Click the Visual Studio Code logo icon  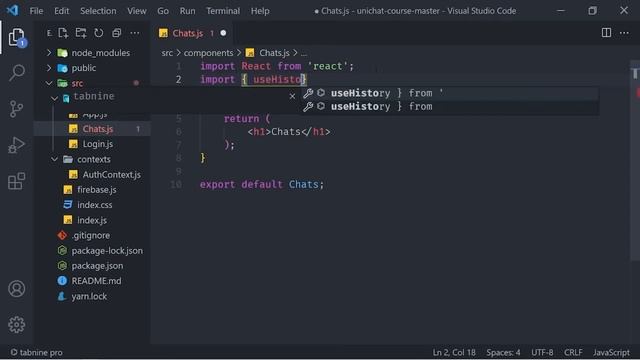(12, 10)
